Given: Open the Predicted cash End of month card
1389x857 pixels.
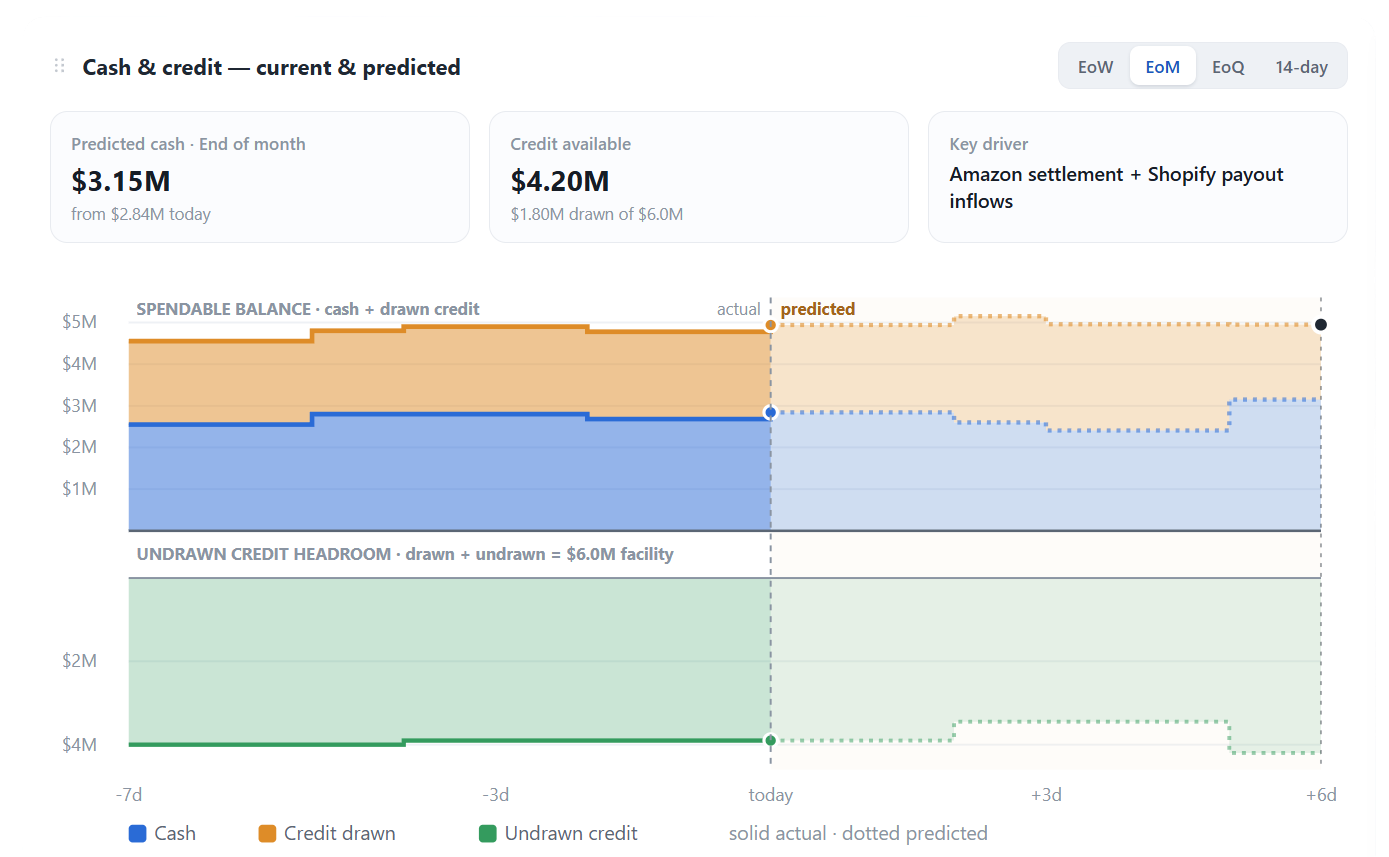Looking at the screenshot, I should pyautogui.click(x=260, y=177).
